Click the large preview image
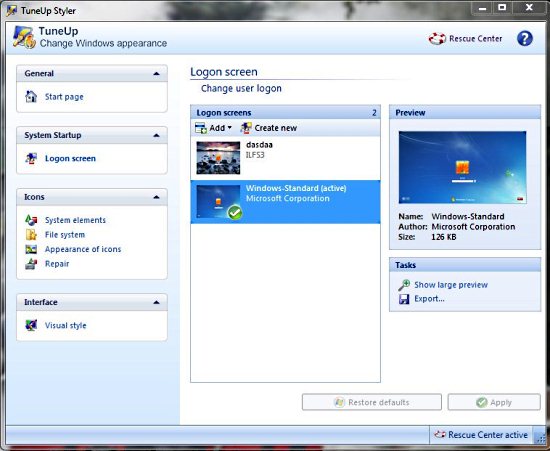 pyautogui.click(x=463, y=167)
